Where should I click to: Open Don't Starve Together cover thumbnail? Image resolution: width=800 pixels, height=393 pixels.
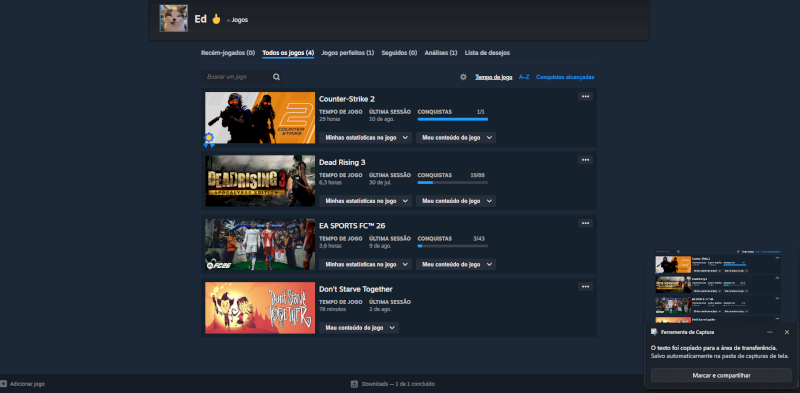click(260, 308)
